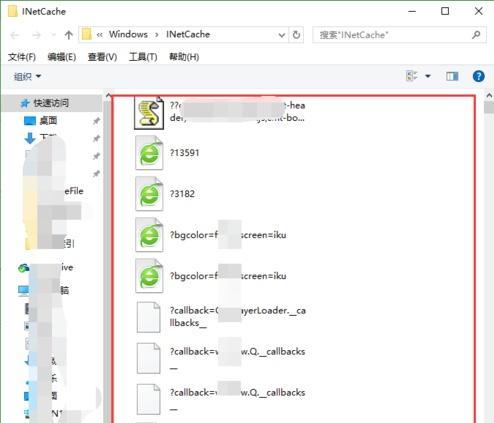Open the help question mark icon

[478, 76]
